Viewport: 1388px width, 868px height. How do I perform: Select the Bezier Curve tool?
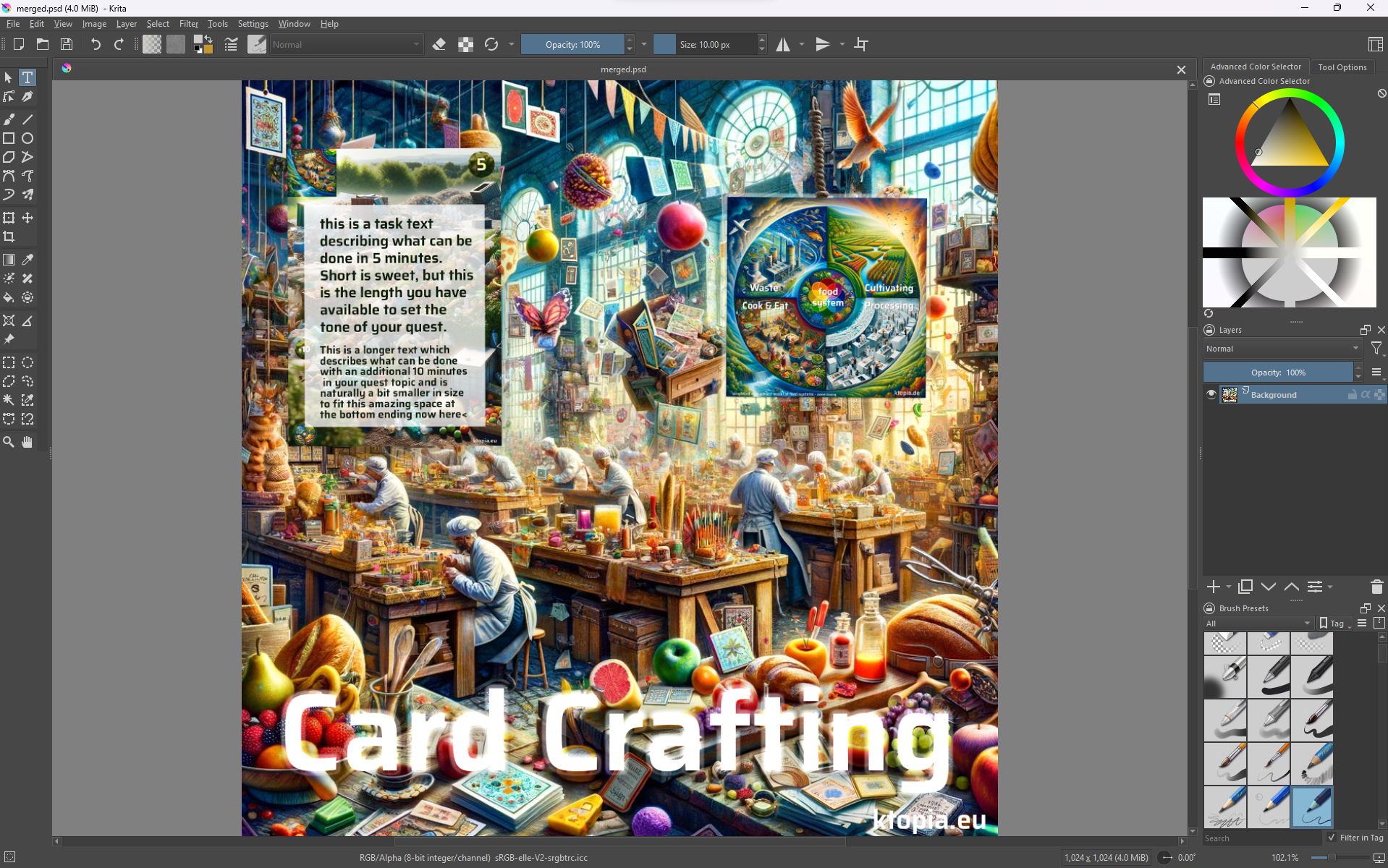click(9, 176)
